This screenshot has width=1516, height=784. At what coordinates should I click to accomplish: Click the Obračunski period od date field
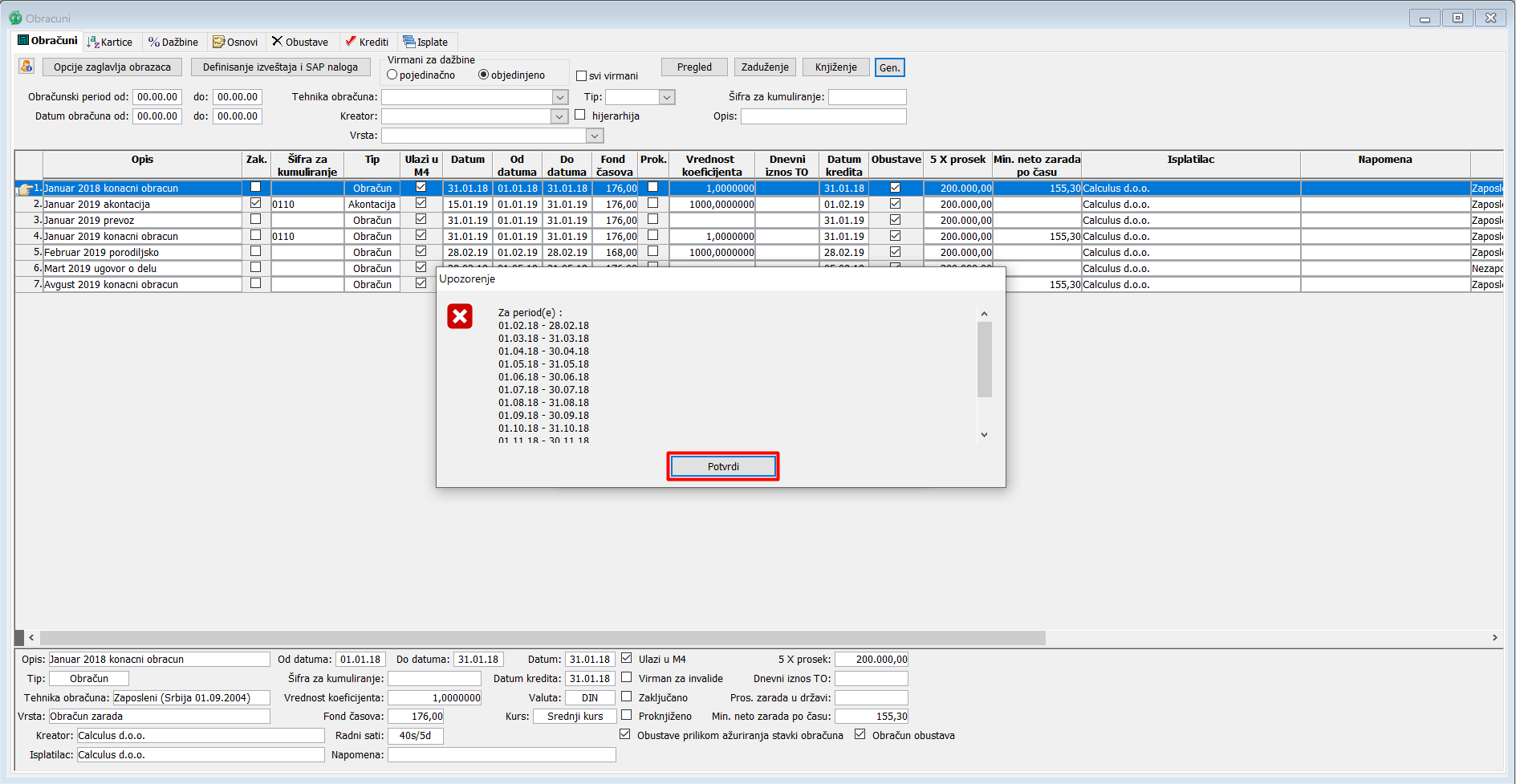[157, 97]
